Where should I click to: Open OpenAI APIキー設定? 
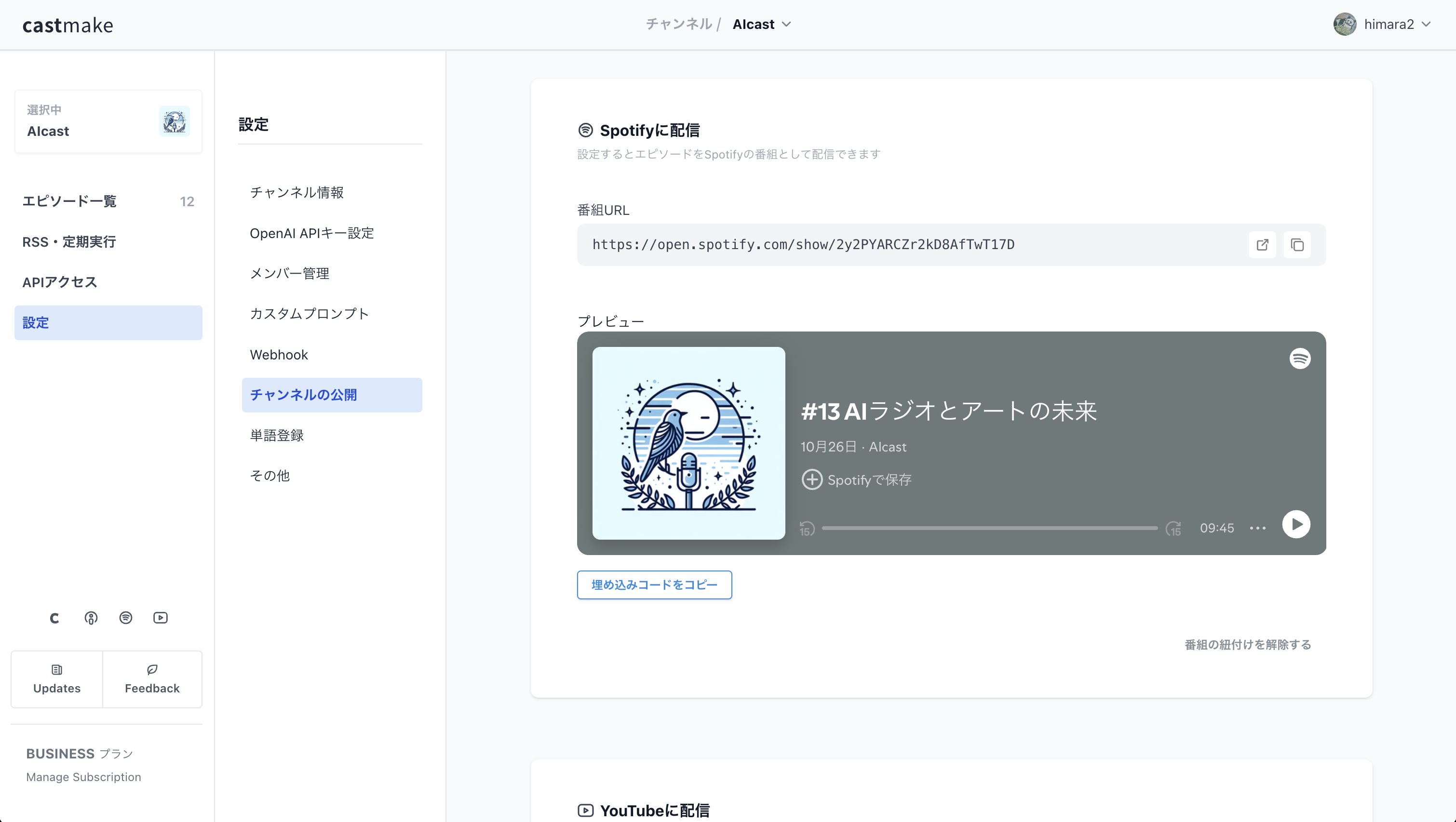tap(332, 233)
